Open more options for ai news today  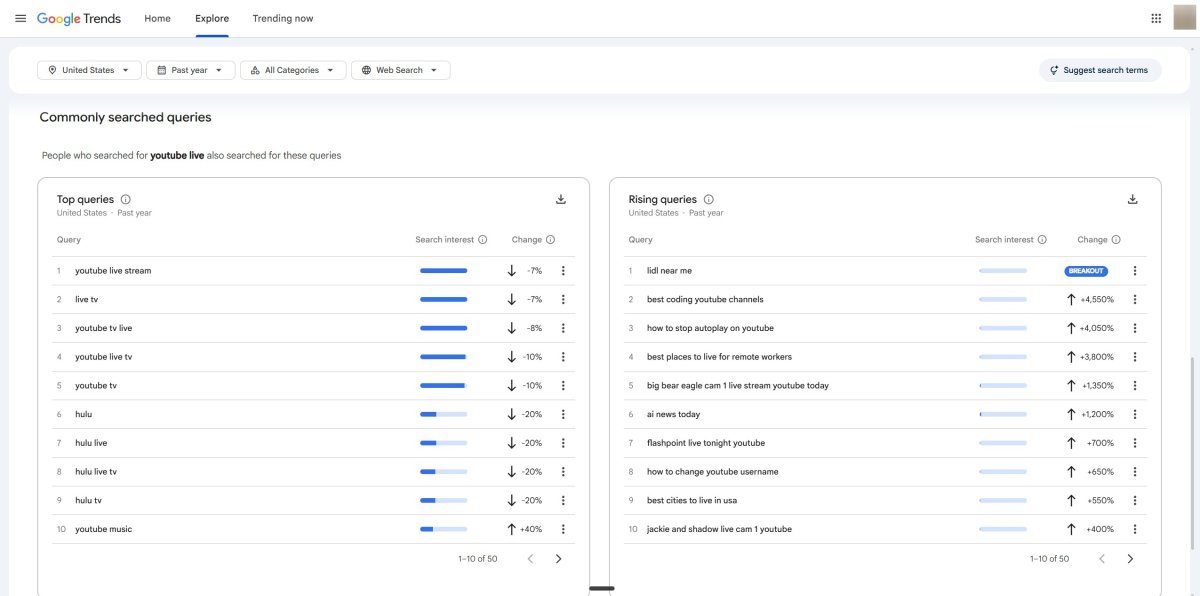pos(1135,414)
